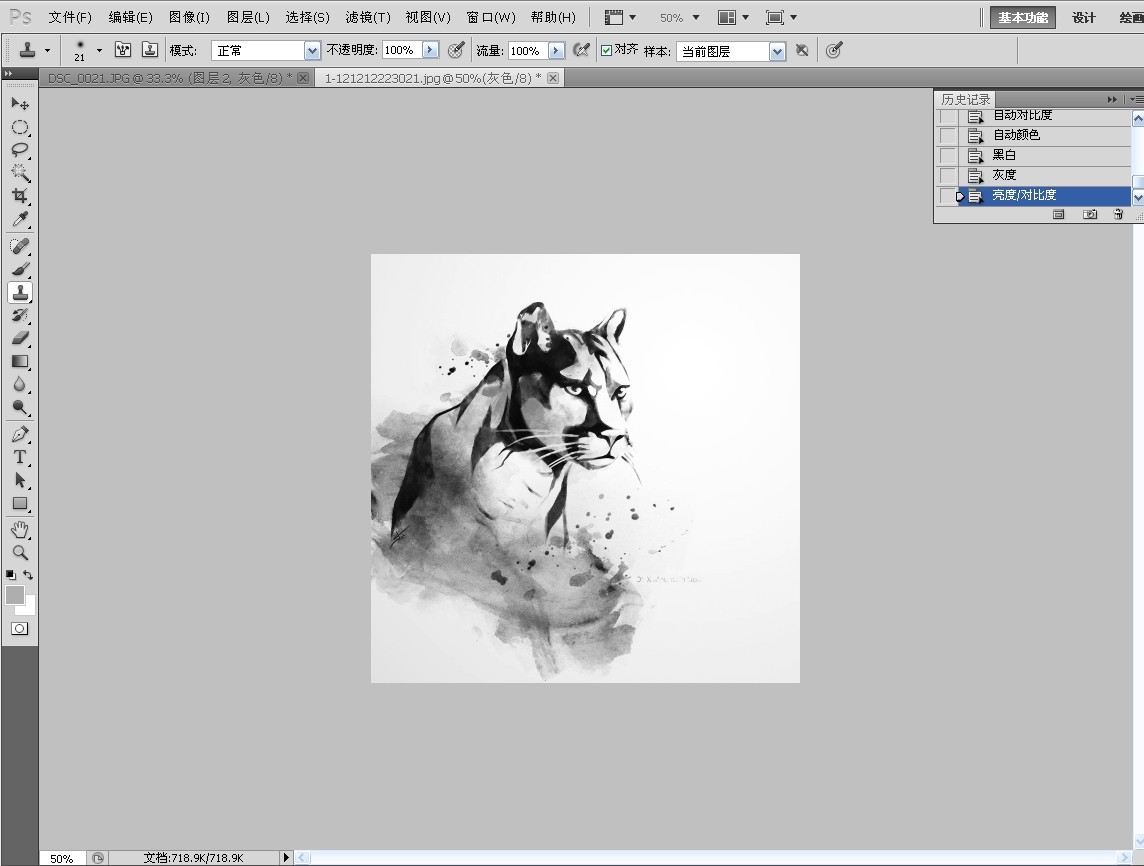Open the 滤镜(T) menu

coord(368,18)
